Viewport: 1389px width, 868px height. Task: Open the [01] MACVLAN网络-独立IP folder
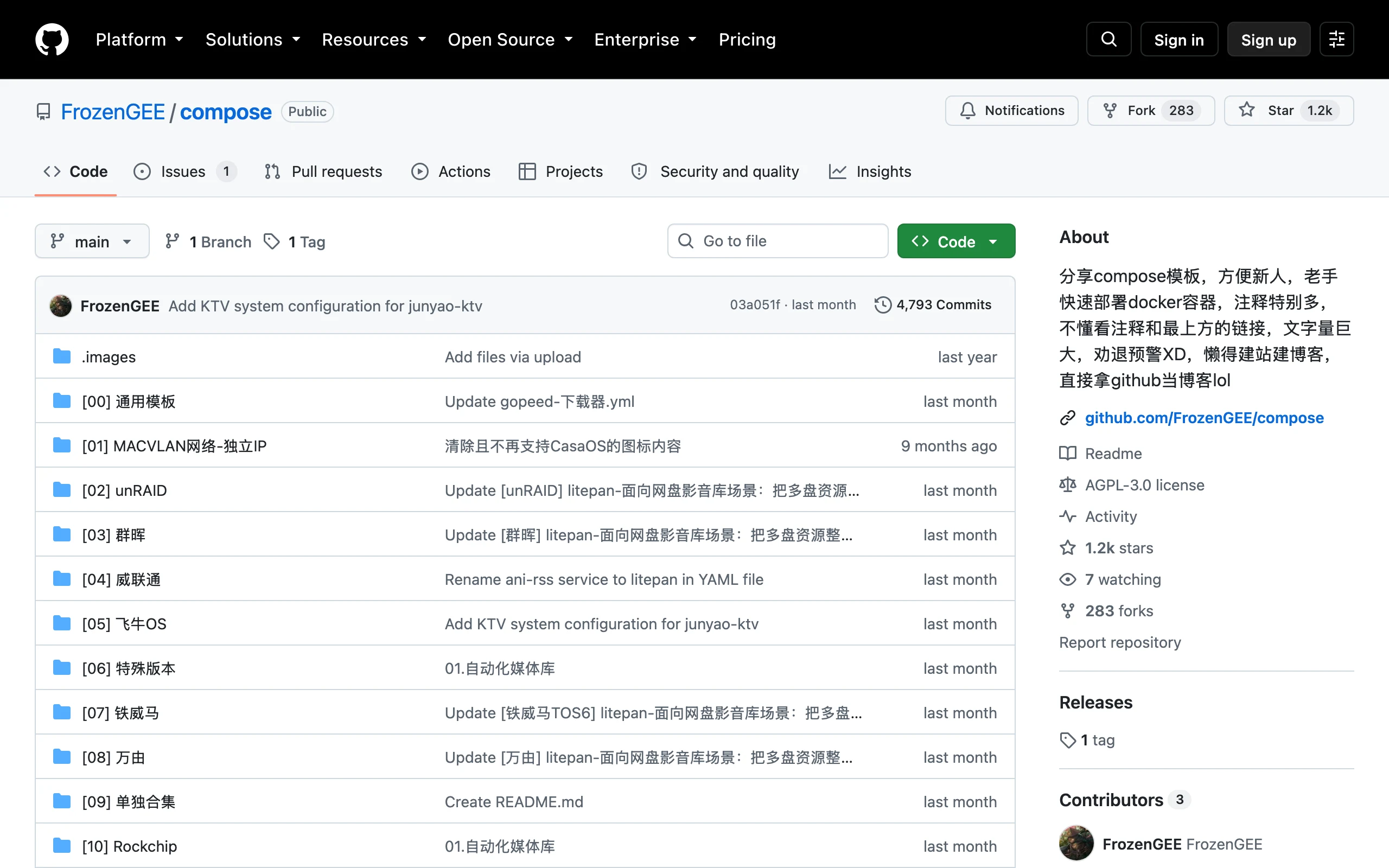[x=175, y=446]
